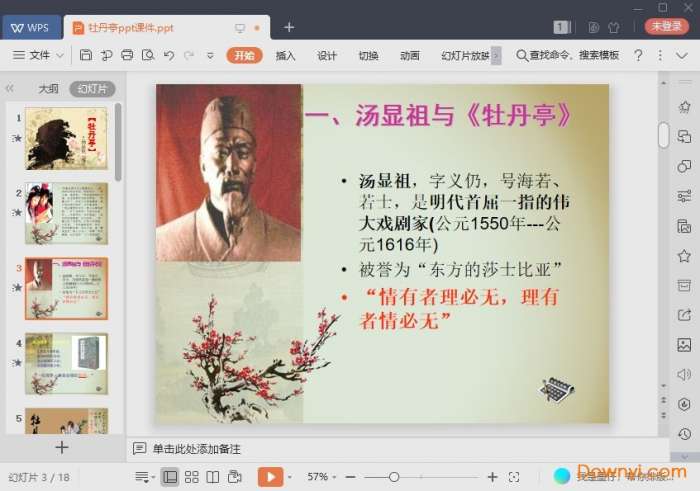Click the notebook action icon on slide
Image resolution: width=700 pixels, height=491 pixels.
(x=557, y=390)
